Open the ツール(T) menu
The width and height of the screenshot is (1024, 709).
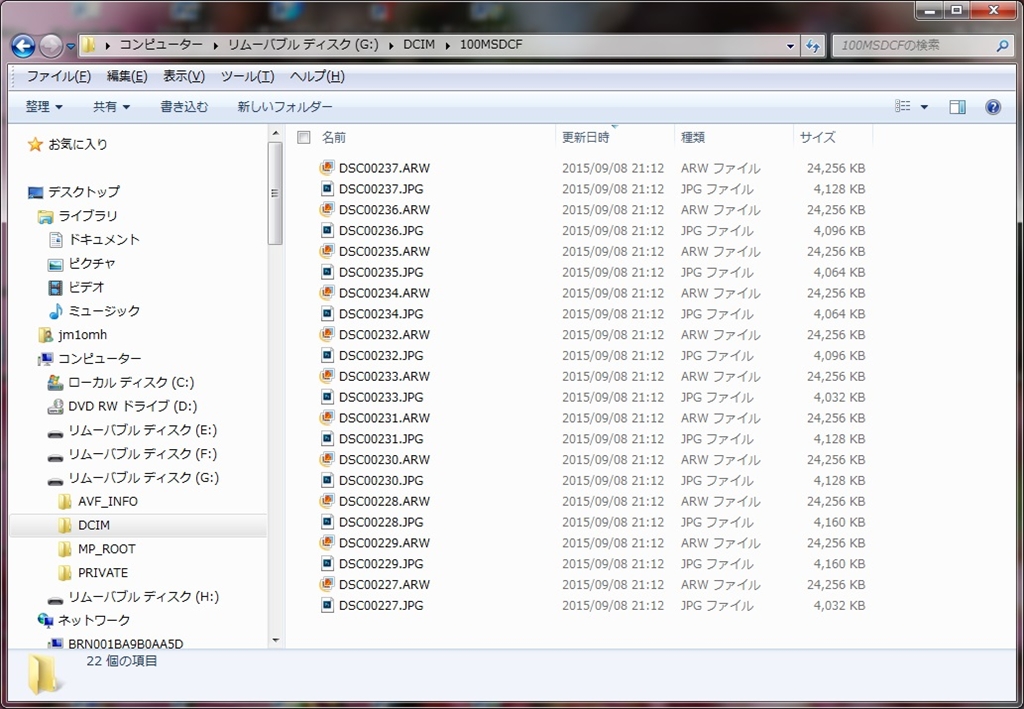(247, 76)
